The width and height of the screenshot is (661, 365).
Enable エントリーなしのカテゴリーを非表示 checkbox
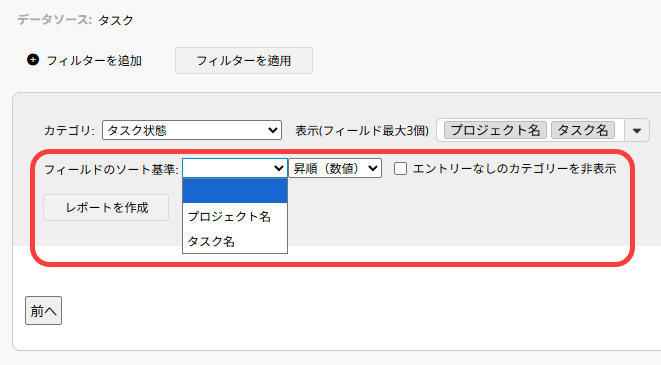400,169
